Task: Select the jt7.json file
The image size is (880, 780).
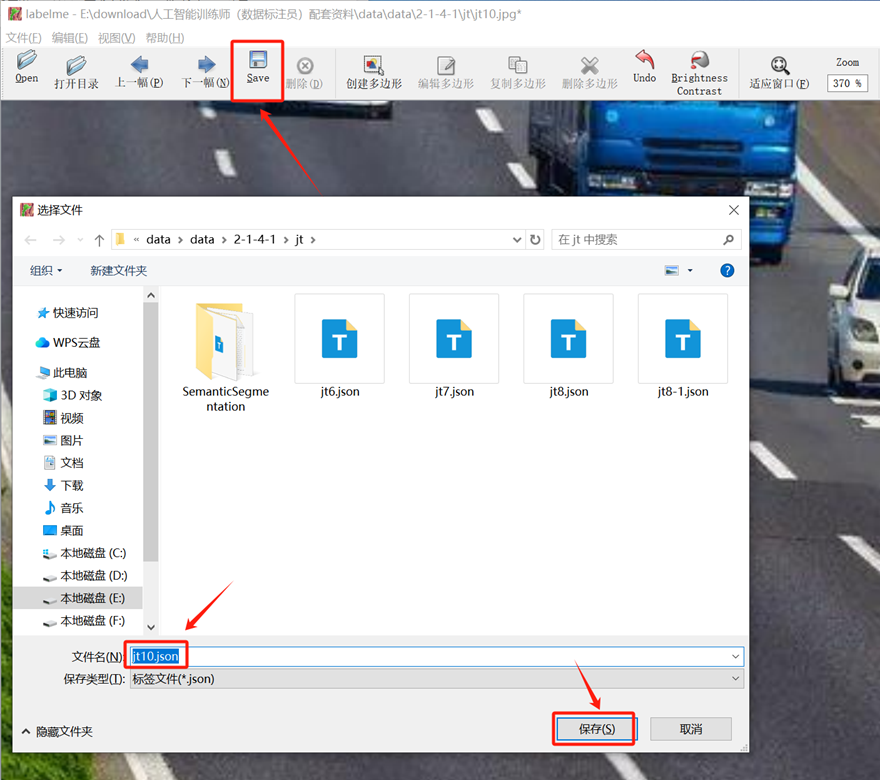Action: click(x=454, y=347)
